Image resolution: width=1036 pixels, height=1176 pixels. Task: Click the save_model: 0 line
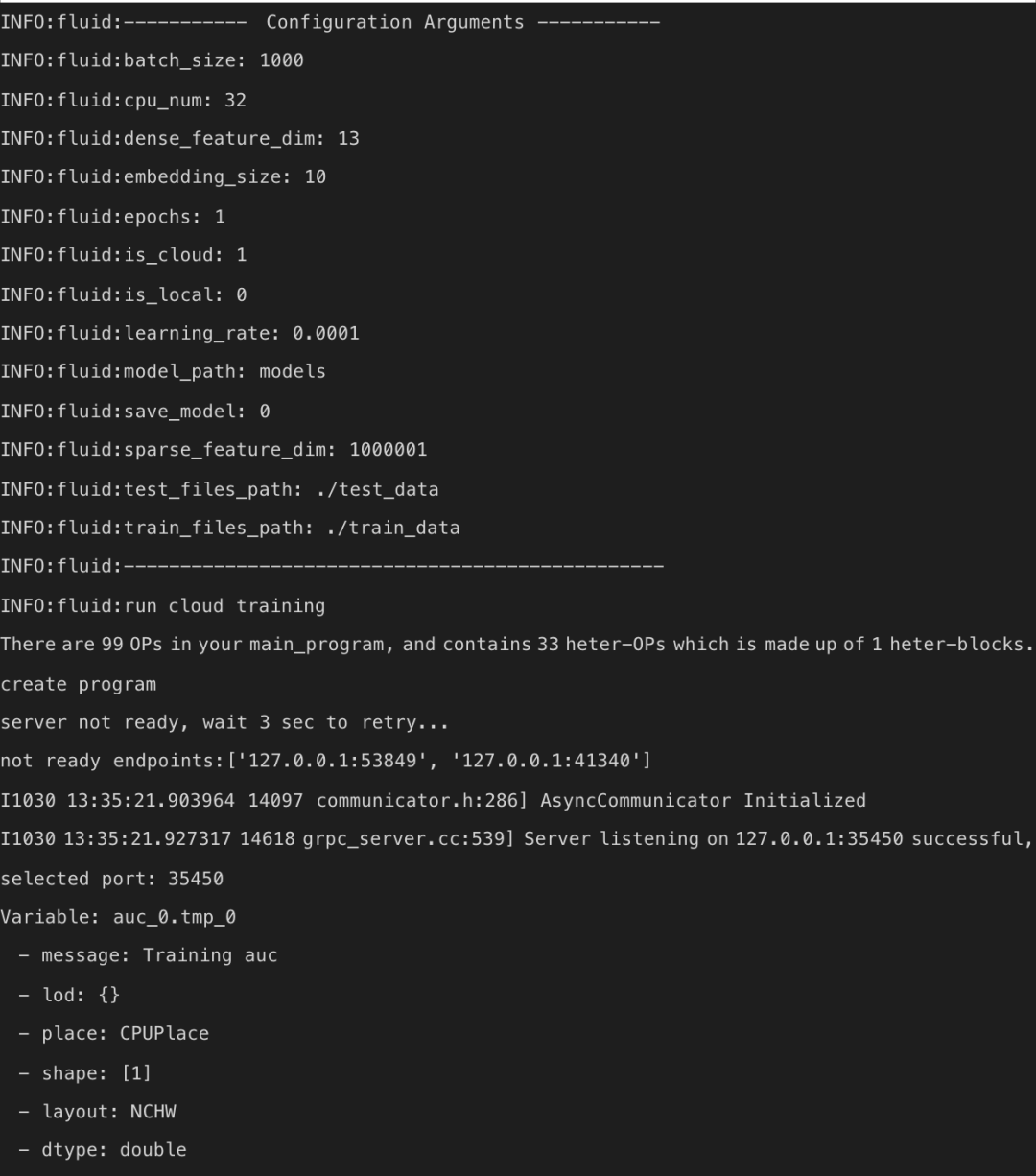click(x=135, y=412)
